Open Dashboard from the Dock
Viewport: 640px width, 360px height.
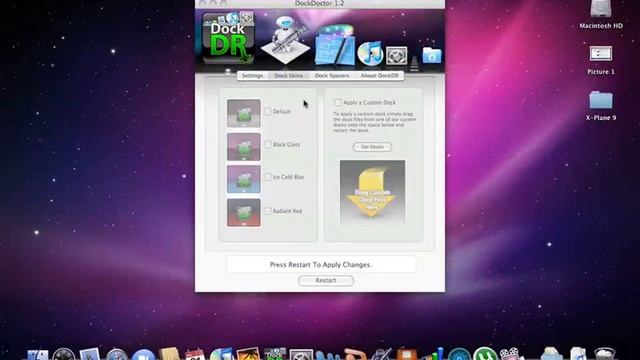(x=64, y=354)
